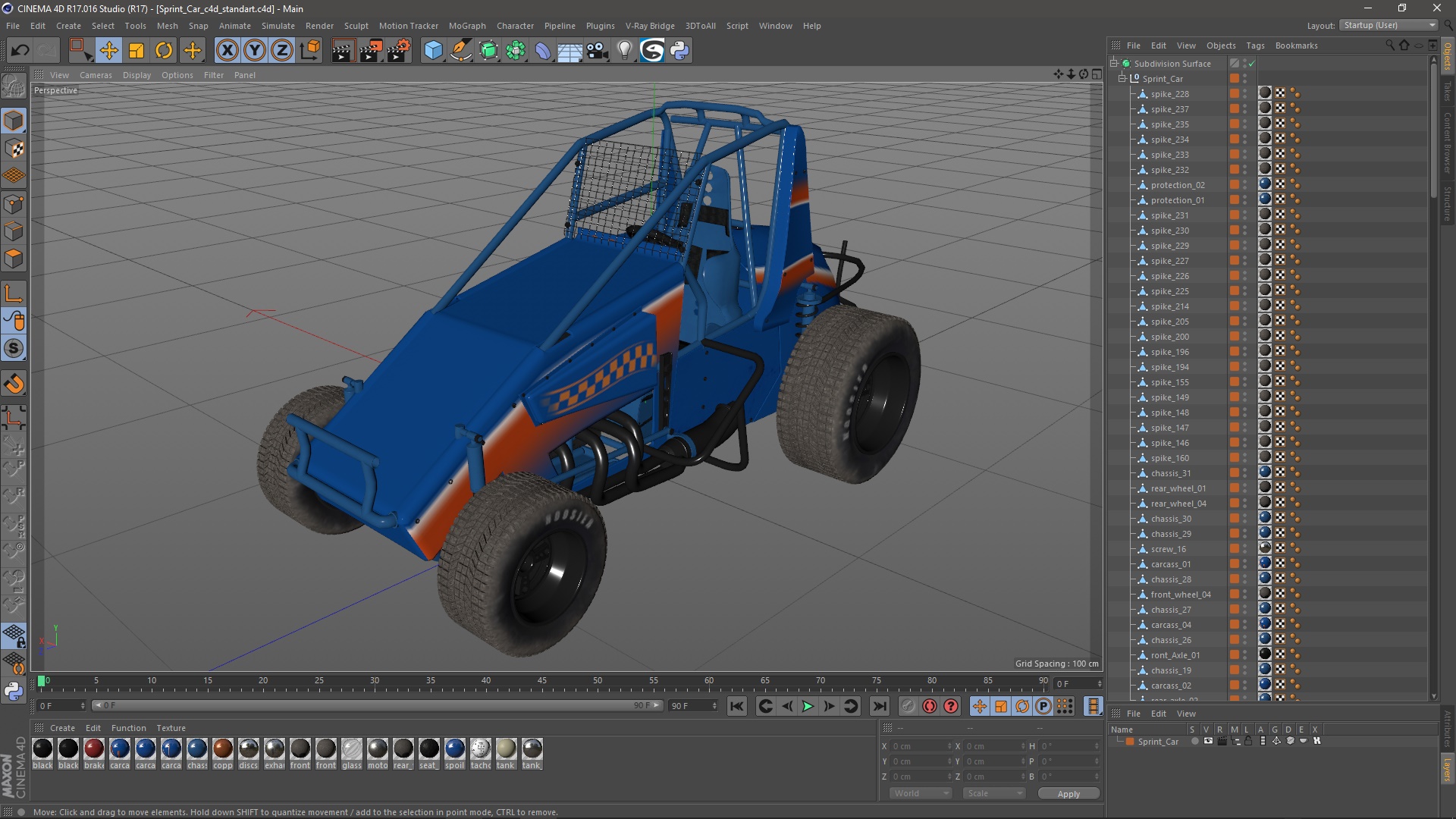Click the Python icon in toolbar

click(x=679, y=51)
